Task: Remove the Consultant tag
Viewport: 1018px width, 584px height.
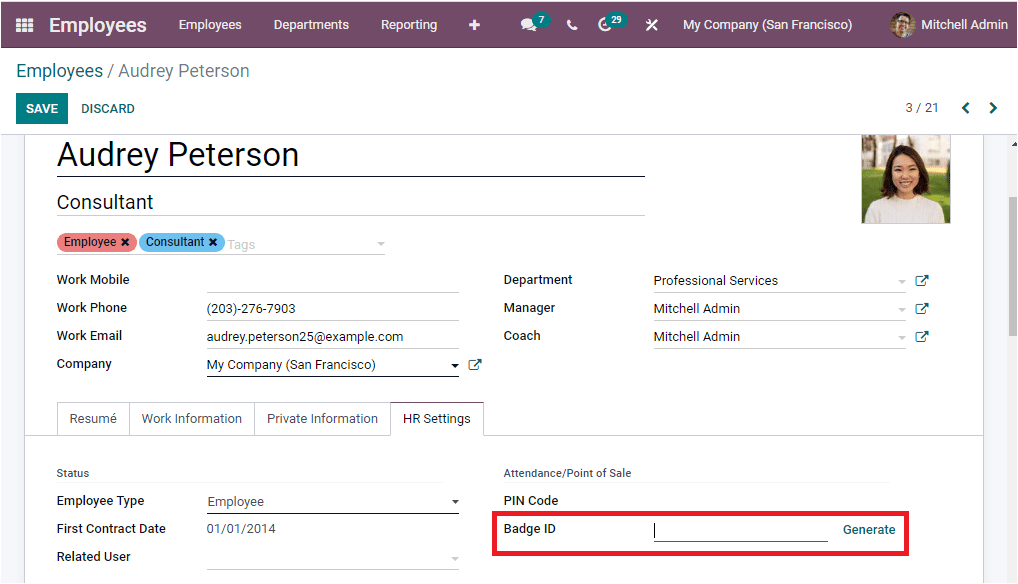Action: pos(210,241)
